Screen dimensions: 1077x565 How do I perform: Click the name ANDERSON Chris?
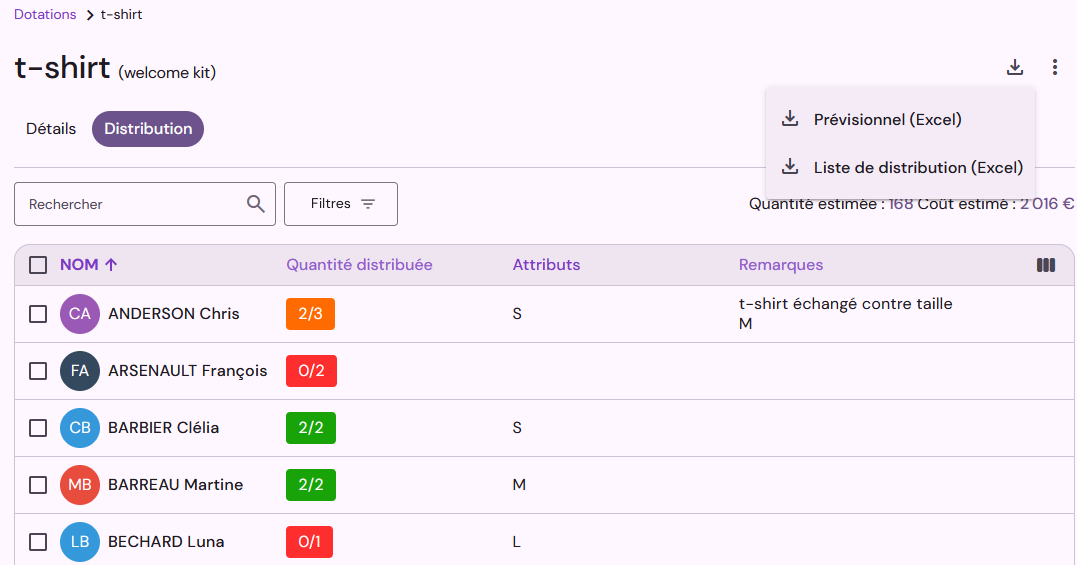point(174,314)
